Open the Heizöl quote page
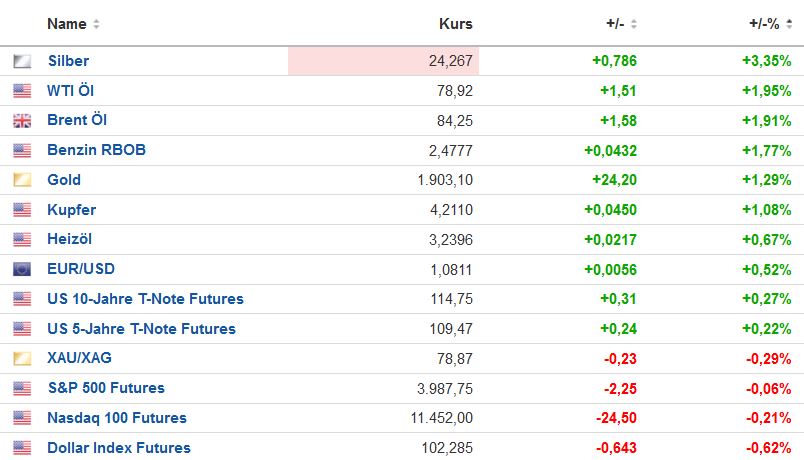This screenshot has width=804, height=460. point(69,239)
